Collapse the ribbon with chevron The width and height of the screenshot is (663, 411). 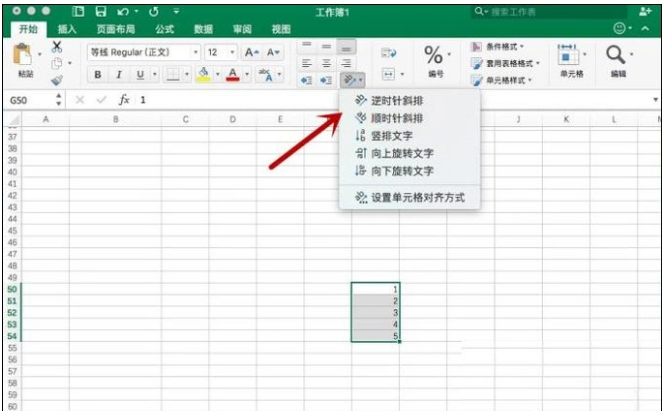pyautogui.click(x=645, y=28)
